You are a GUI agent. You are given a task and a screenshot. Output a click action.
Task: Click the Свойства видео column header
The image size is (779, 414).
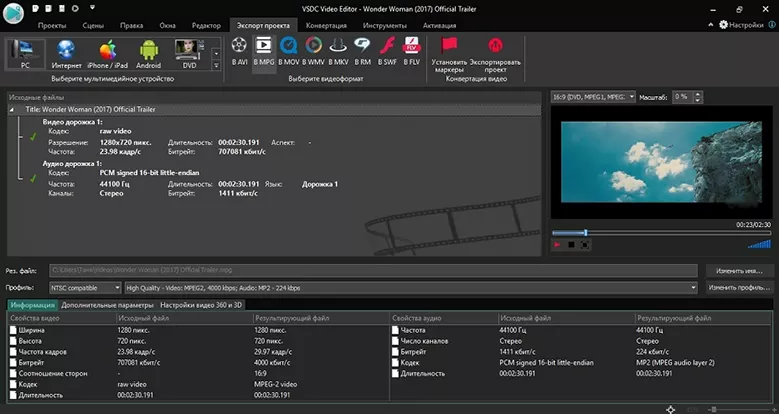62,318
